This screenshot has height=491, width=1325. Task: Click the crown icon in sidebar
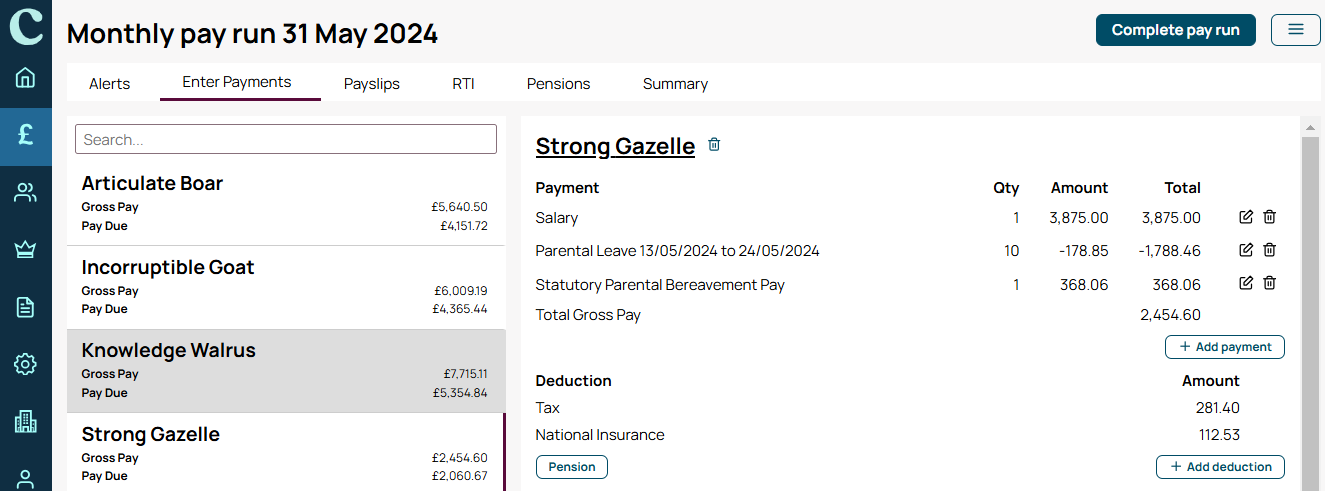click(26, 250)
